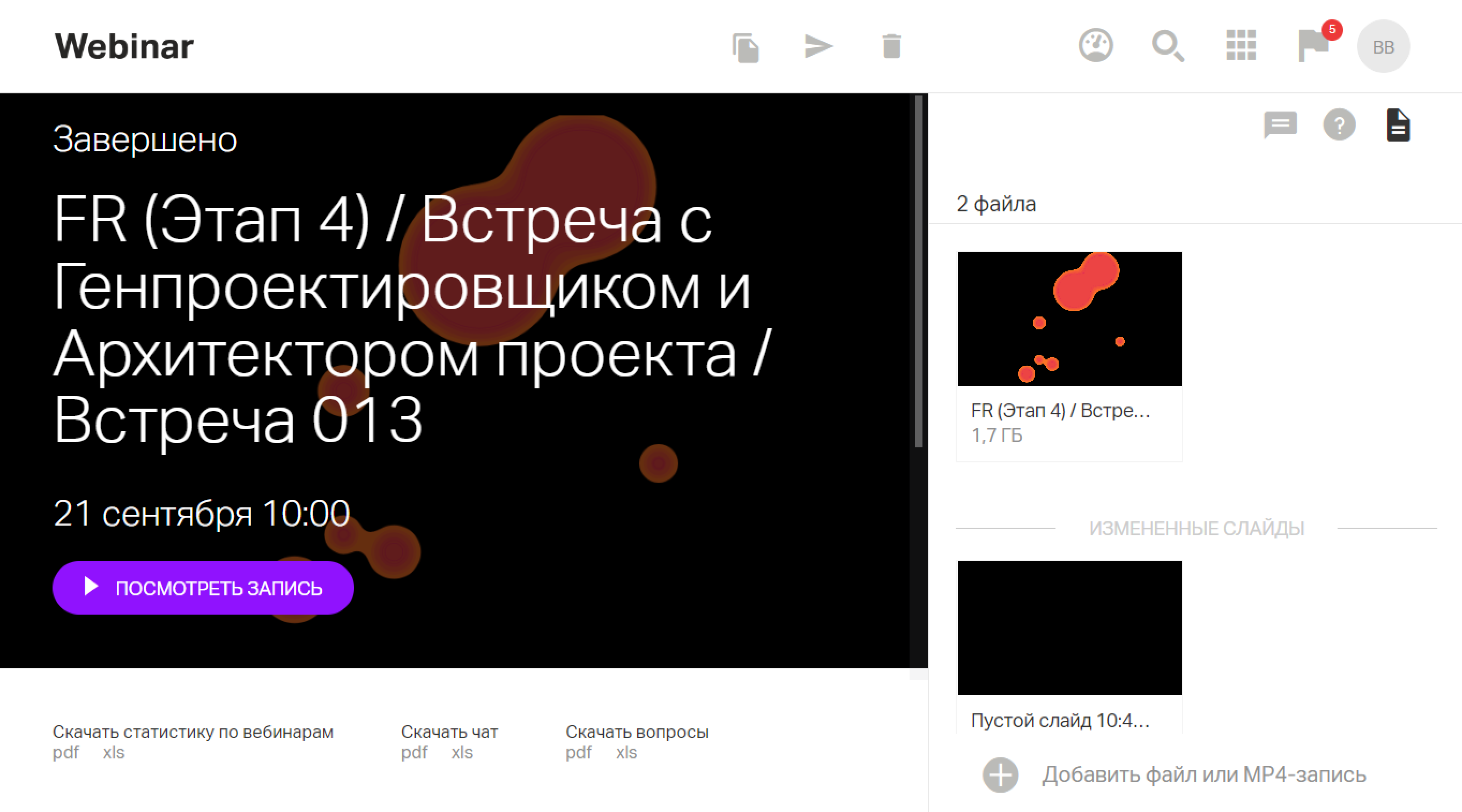
Task: Open the apps grid menu
Action: (x=1241, y=46)
